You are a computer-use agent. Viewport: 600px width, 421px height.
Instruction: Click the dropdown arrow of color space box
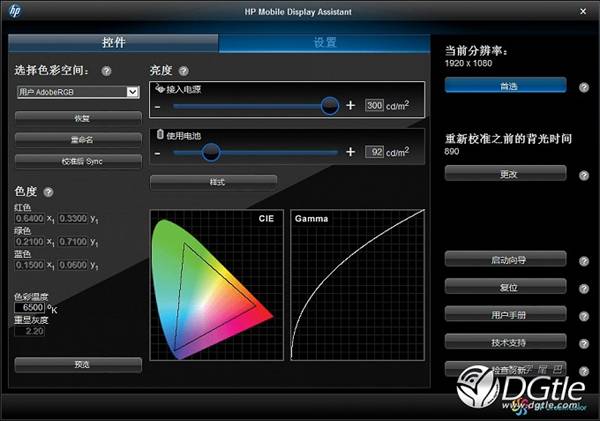coord(132,92)
